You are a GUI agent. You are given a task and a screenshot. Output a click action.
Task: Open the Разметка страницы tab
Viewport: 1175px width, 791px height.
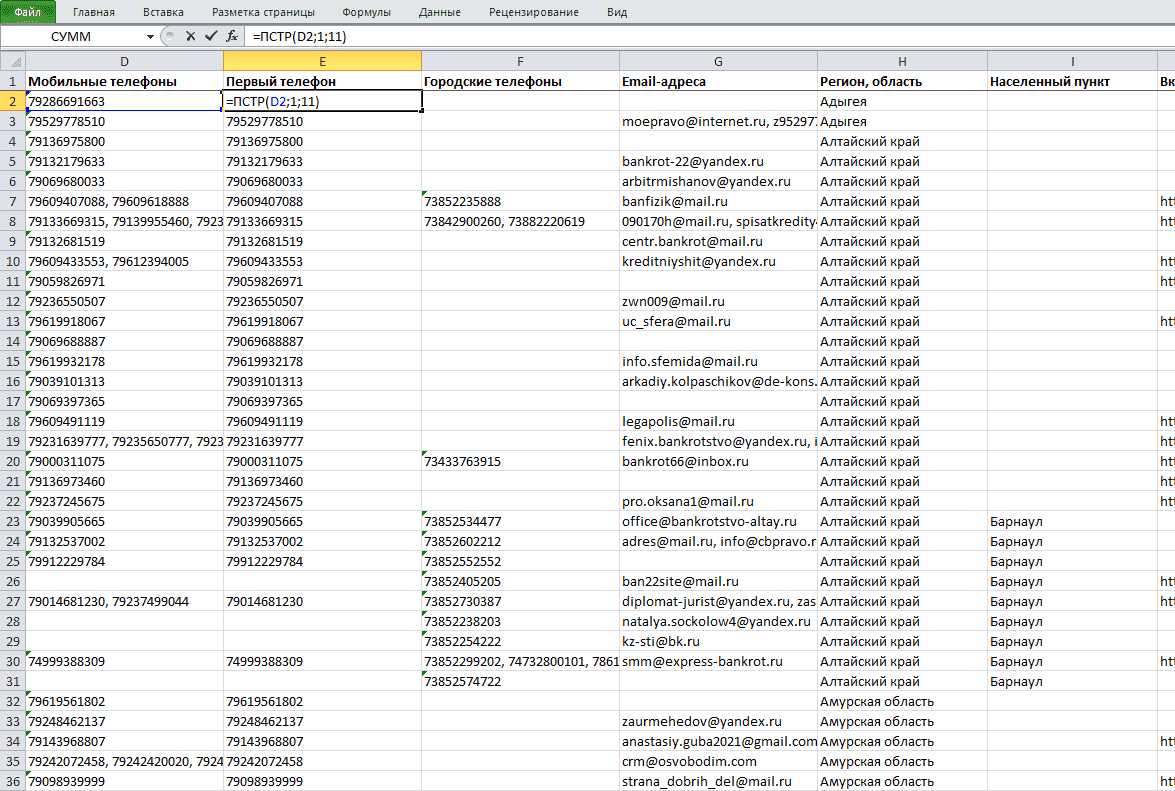(x=263, y=12)
